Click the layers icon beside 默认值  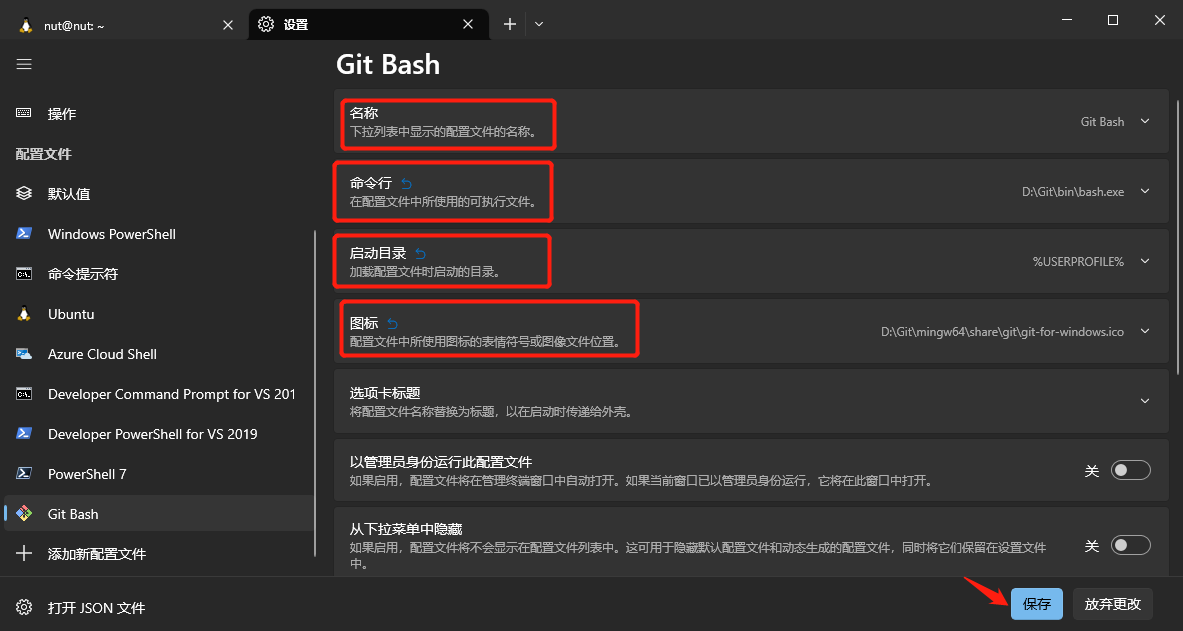pos(24,193)
